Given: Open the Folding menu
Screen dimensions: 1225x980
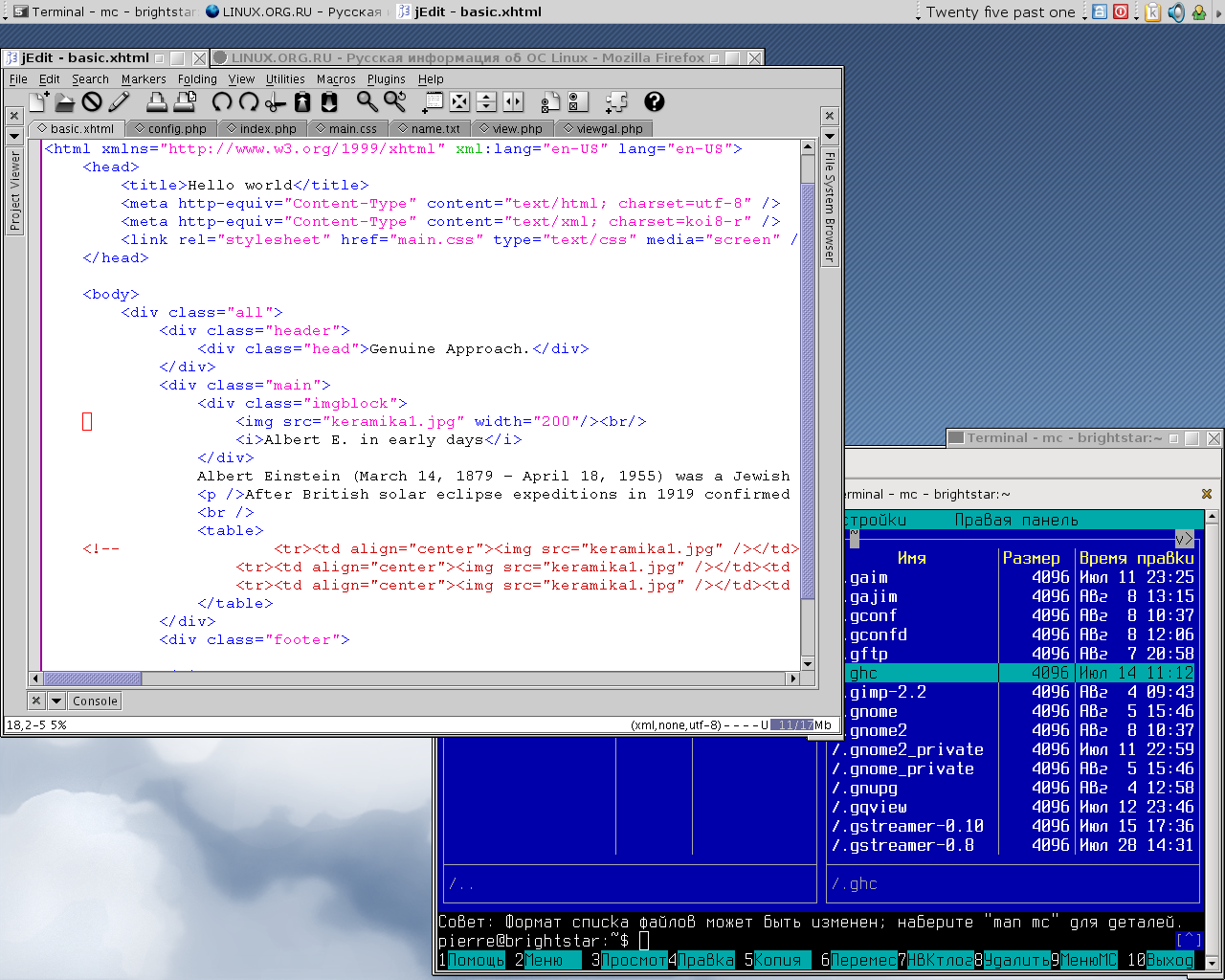Looking at the screenshot, I should point(197,79).
